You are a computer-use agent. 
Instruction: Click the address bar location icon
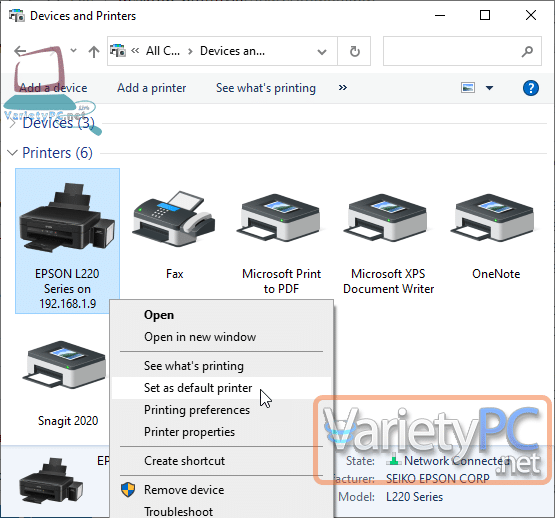118,51
